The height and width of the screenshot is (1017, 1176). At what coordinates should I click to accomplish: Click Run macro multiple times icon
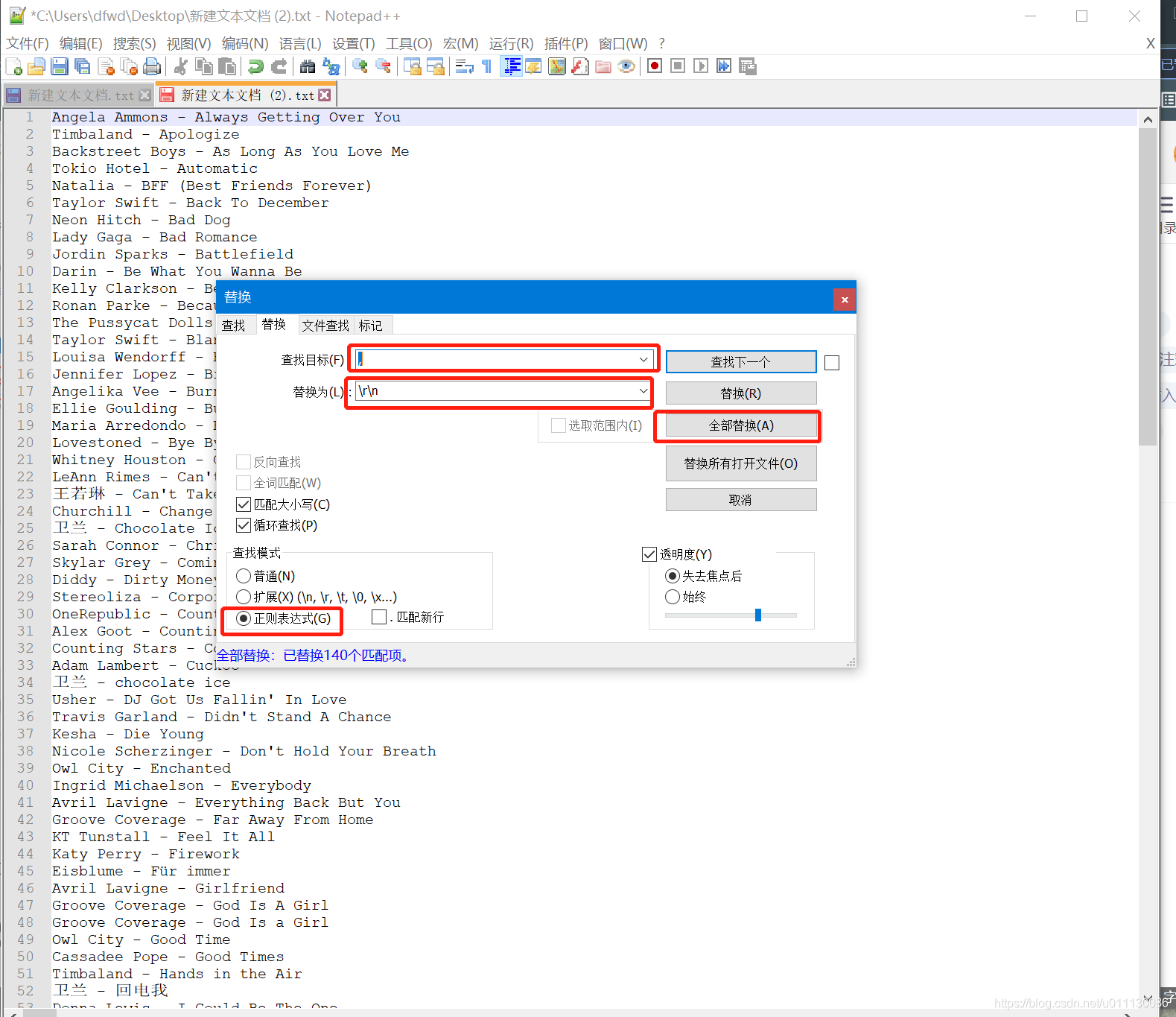724,66
